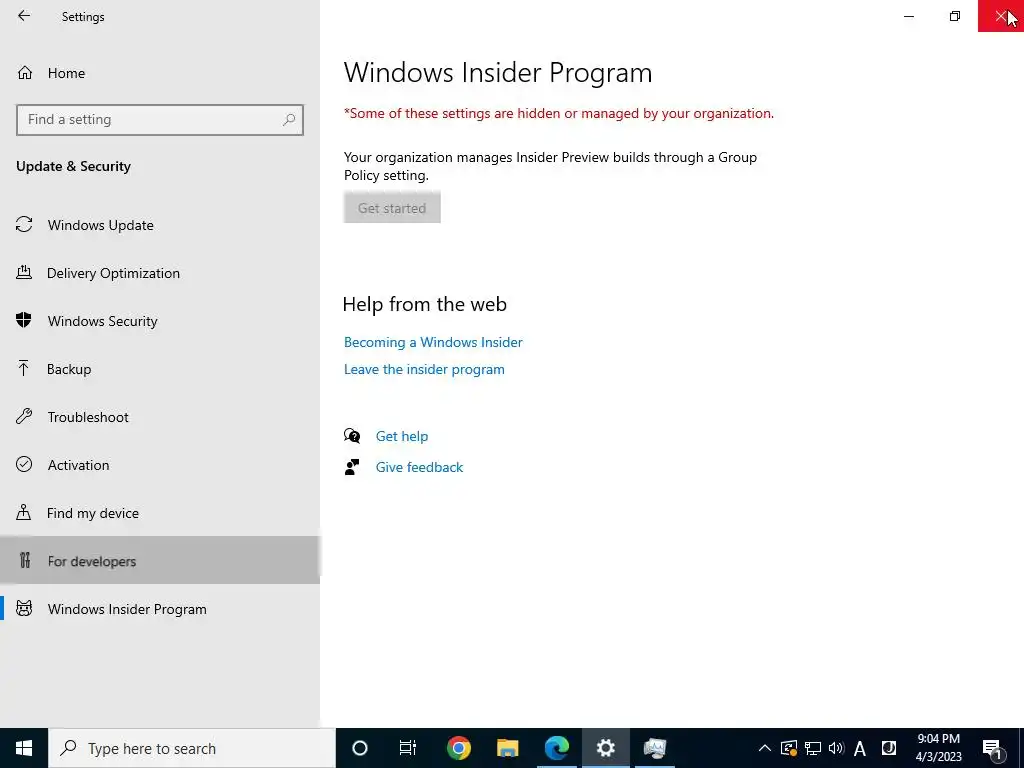1024x768 pixels.
Task: Open the Activation page
Action: pos(160,464)
